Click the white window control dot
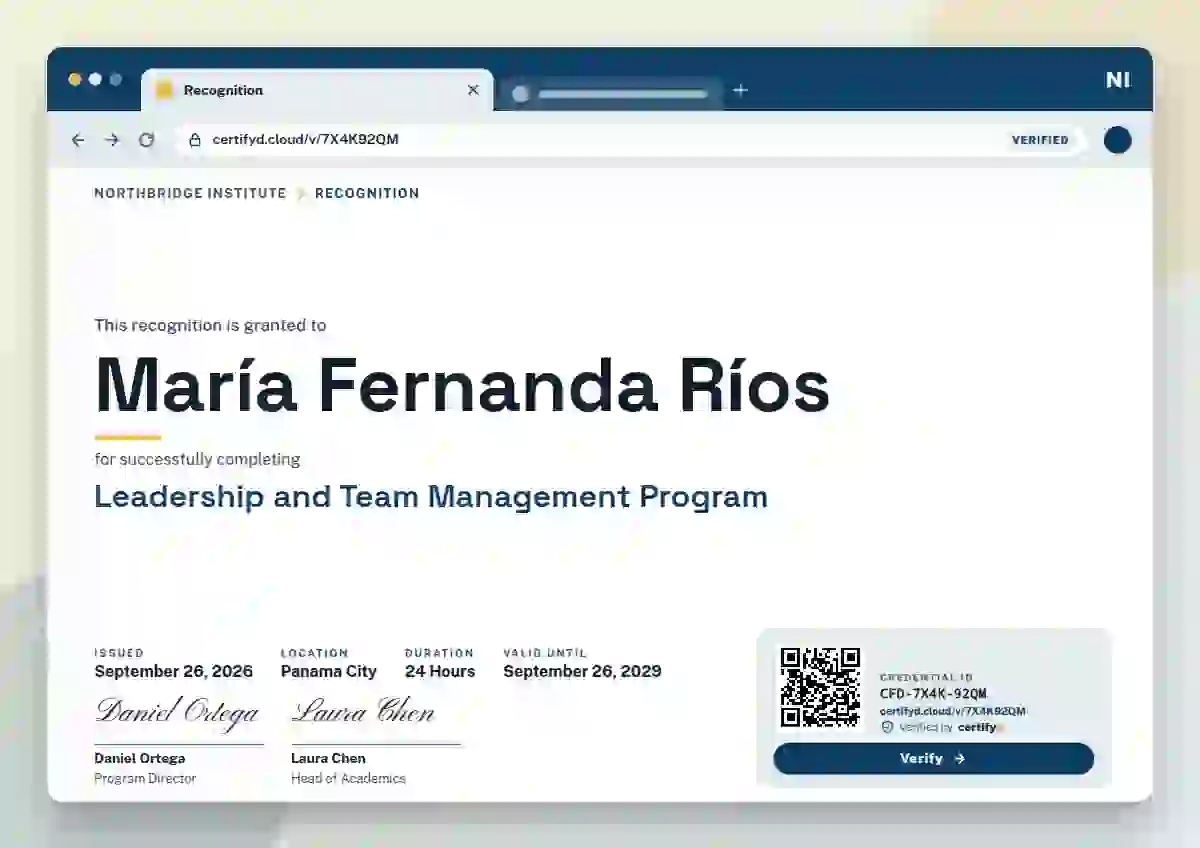This screenshot has width=1200, height=848. [x=95, y=79]
